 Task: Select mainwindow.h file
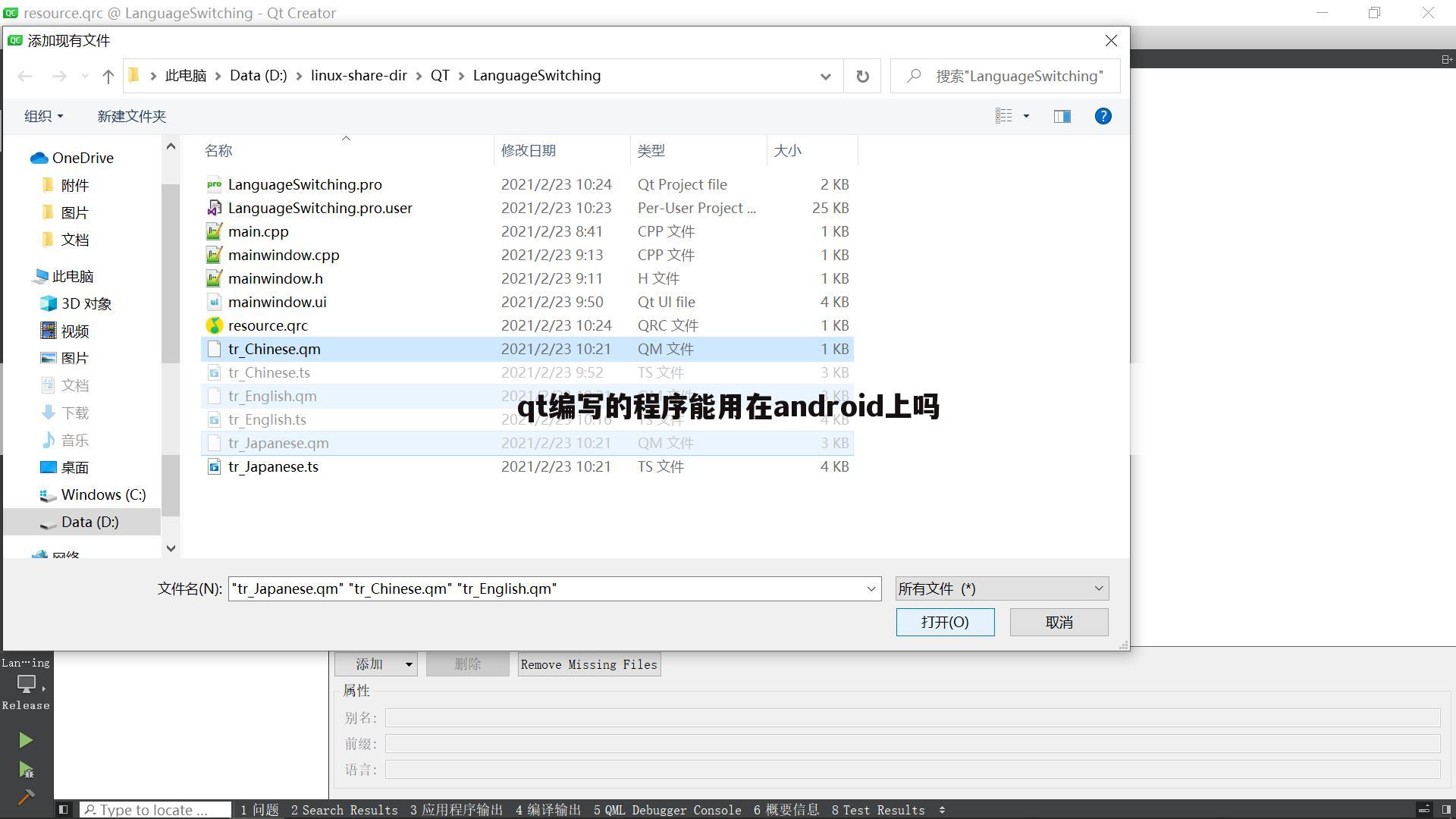click(x=275, y=278)
